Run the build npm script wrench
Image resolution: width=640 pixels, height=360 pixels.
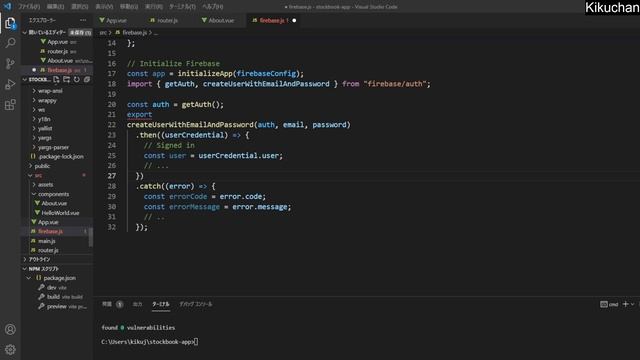click(41, 297)
